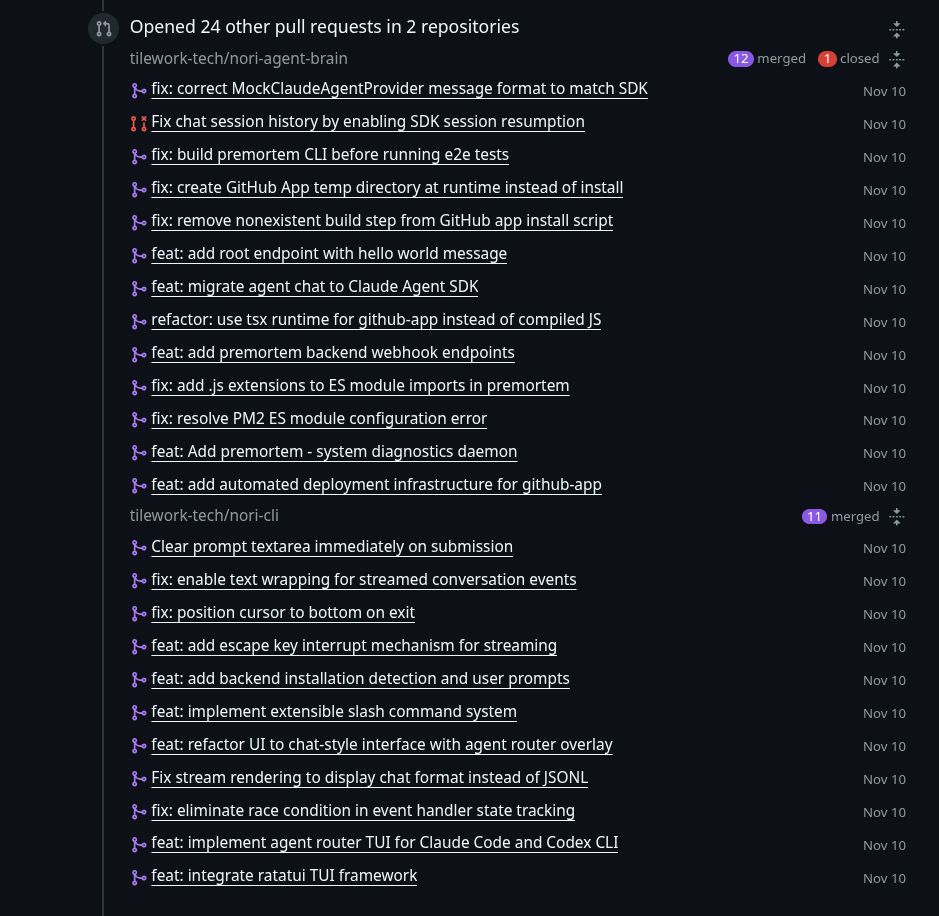Click closed PR icon beside chat session history
The width and height of the screenshot is (939, 916).
coord(139,124)
